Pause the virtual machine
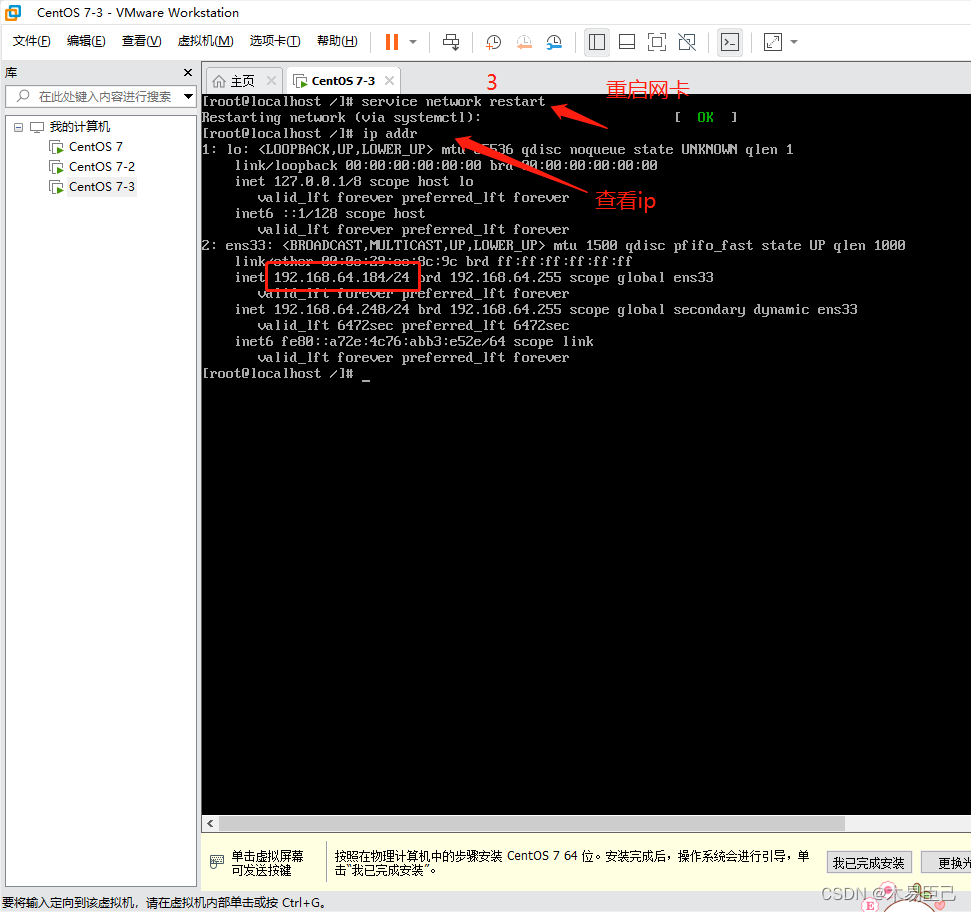 click(391, 42)
